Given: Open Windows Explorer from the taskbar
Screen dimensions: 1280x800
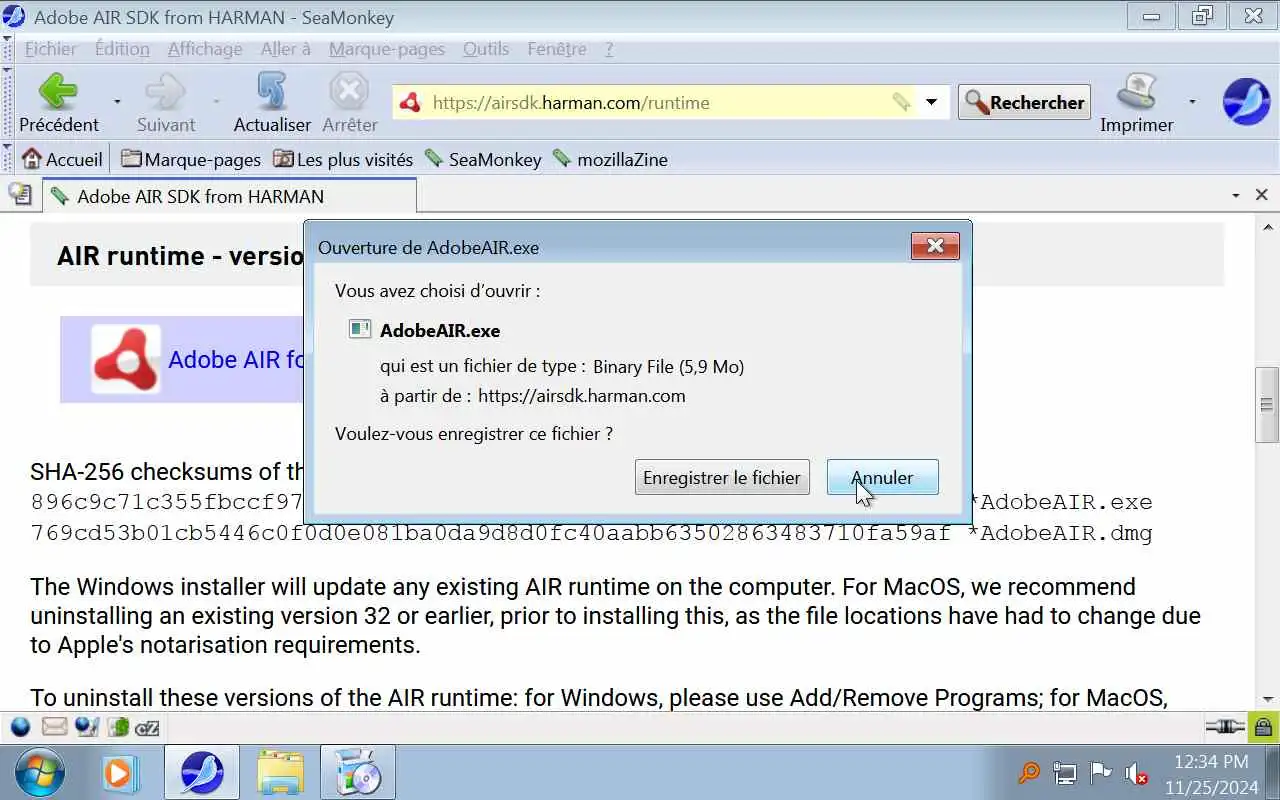Looking at the screenshot, I should click(x=280, y=773).
